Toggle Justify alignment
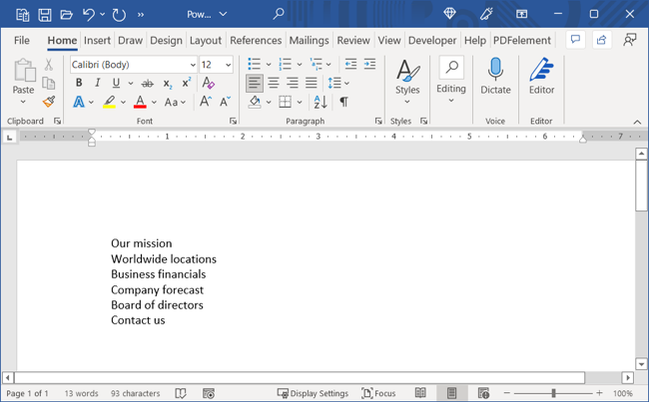649x402 pixels. pyautogui.click(x=311, y=83)
